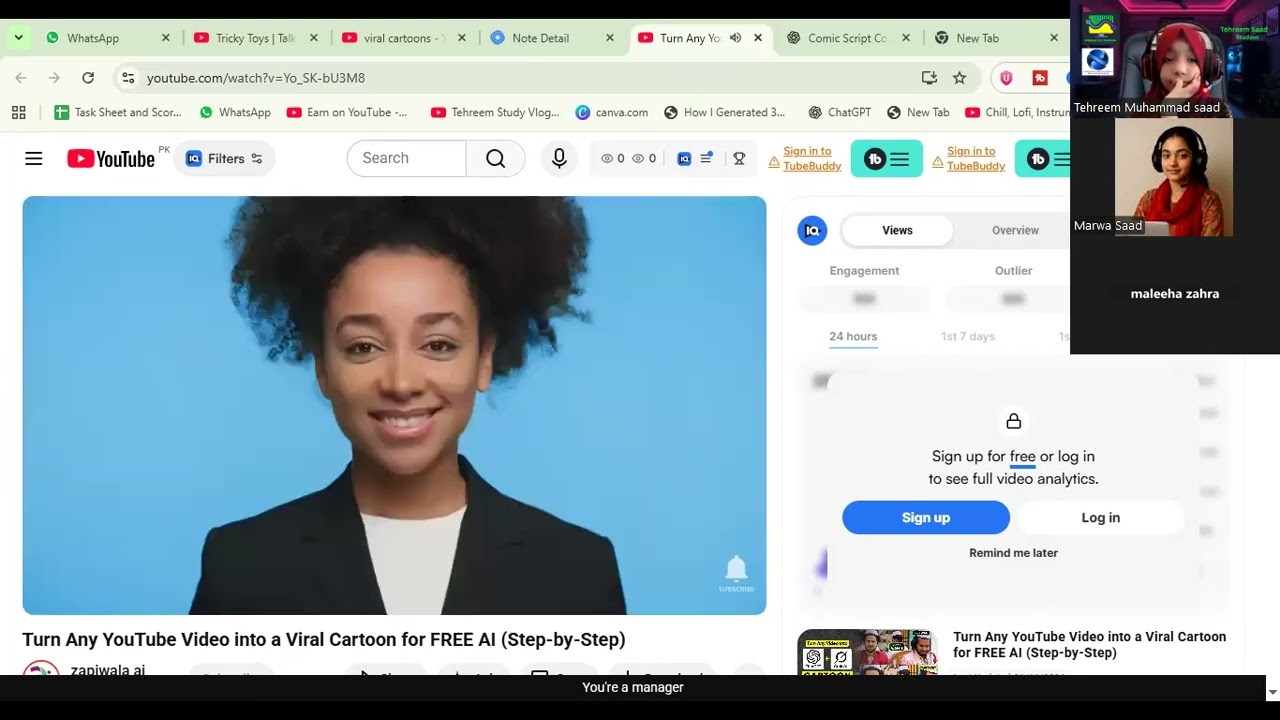Click the scrollbar down arrow
The height and width of the screenshot is (720, 1280).
click(1272, 691)
